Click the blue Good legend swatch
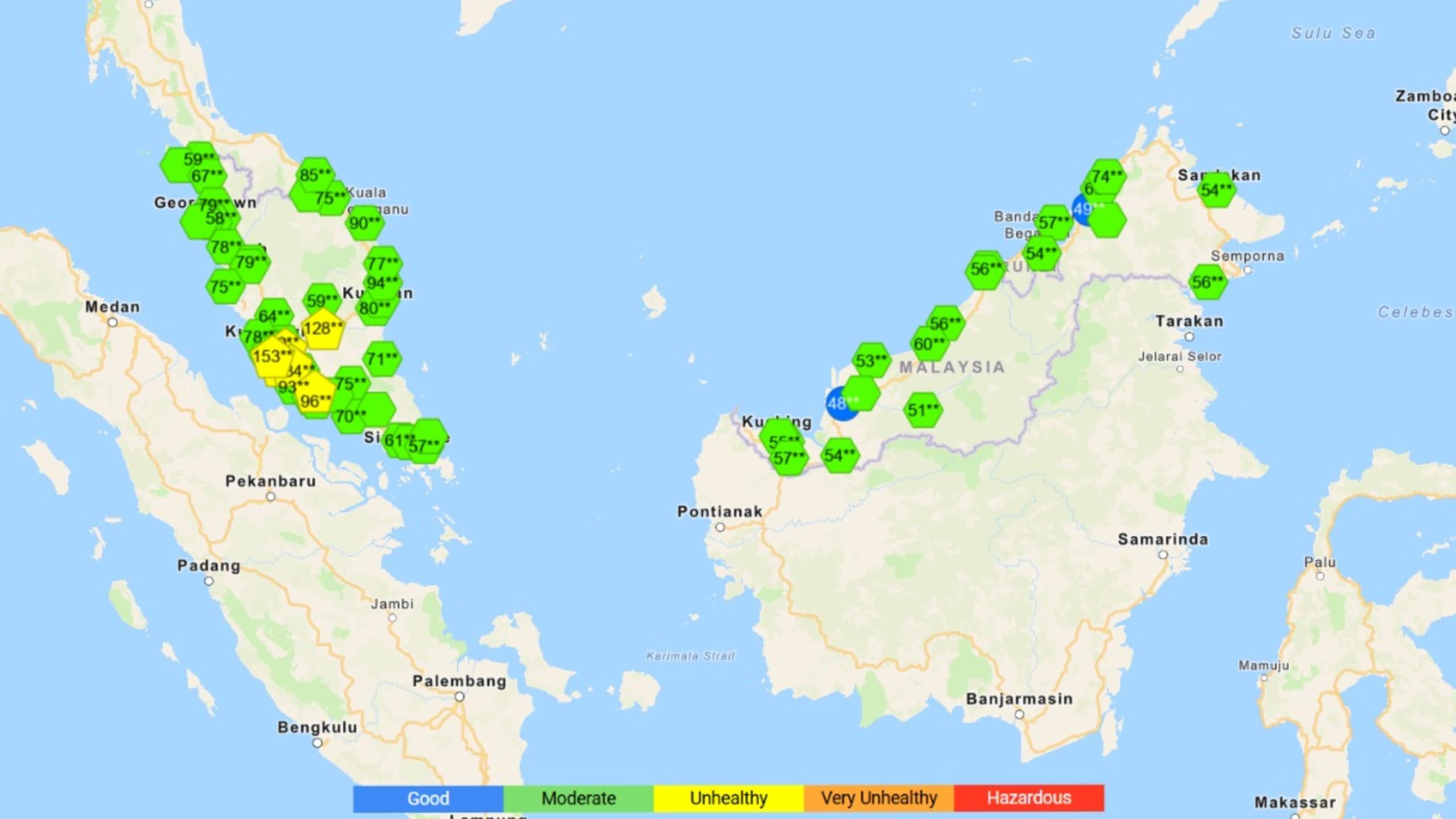1456x819 pixels. tap(428, 798)
